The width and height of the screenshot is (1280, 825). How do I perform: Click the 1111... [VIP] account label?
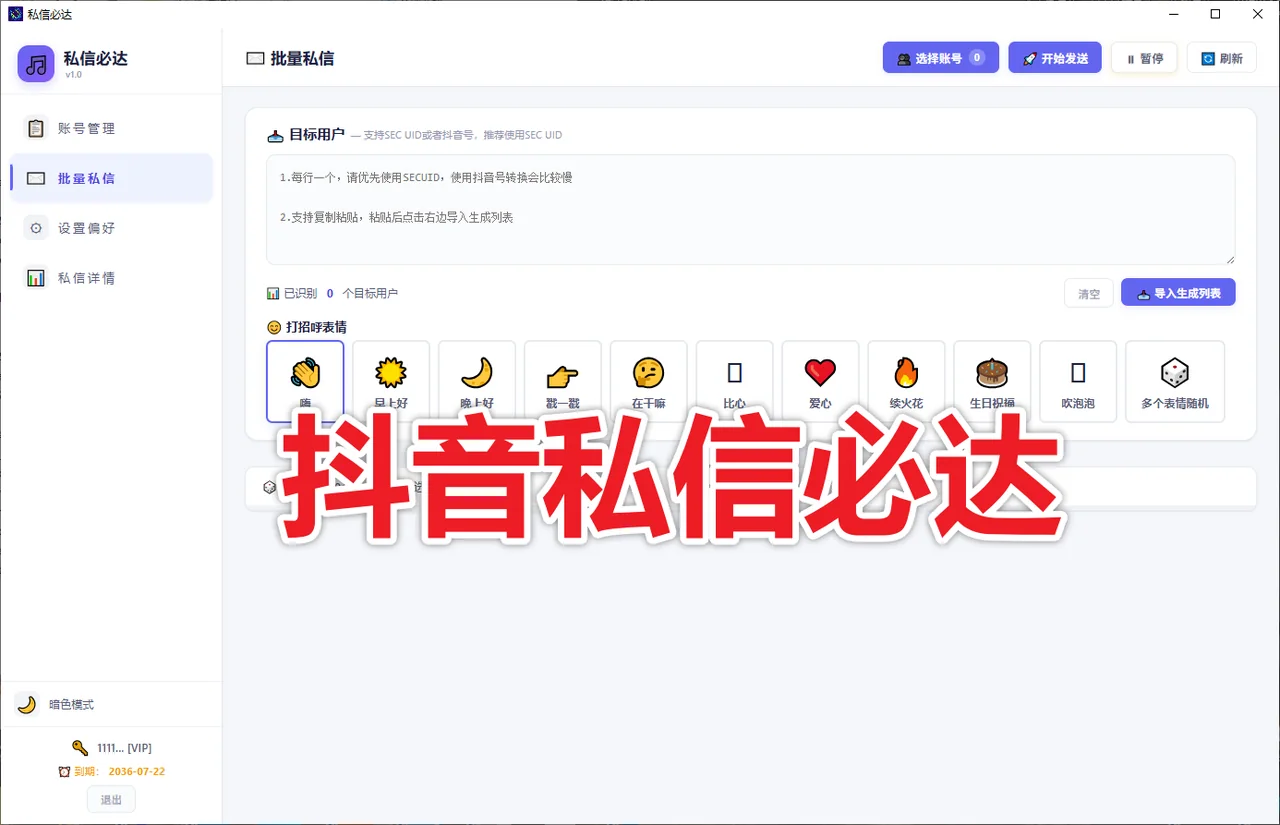[x=124, y=747]
